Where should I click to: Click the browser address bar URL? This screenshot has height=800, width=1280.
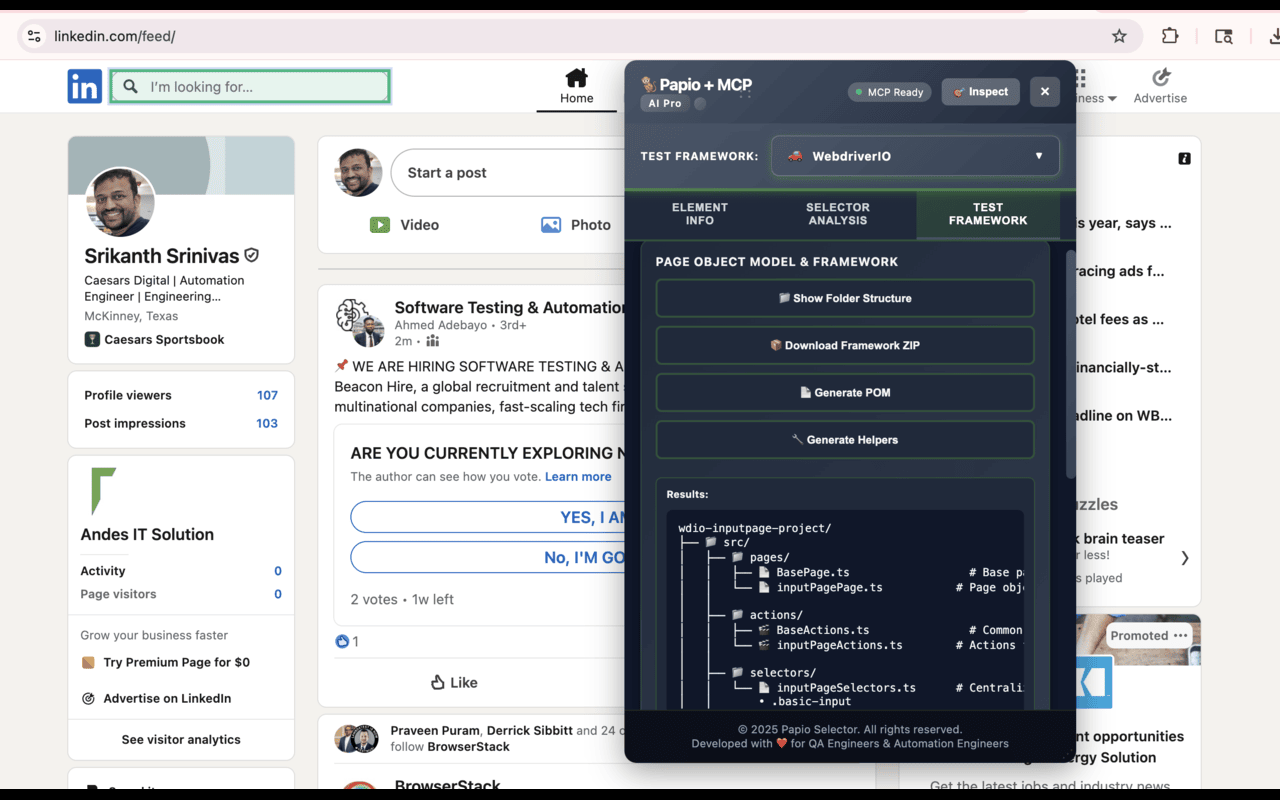[x=114, y=36]
